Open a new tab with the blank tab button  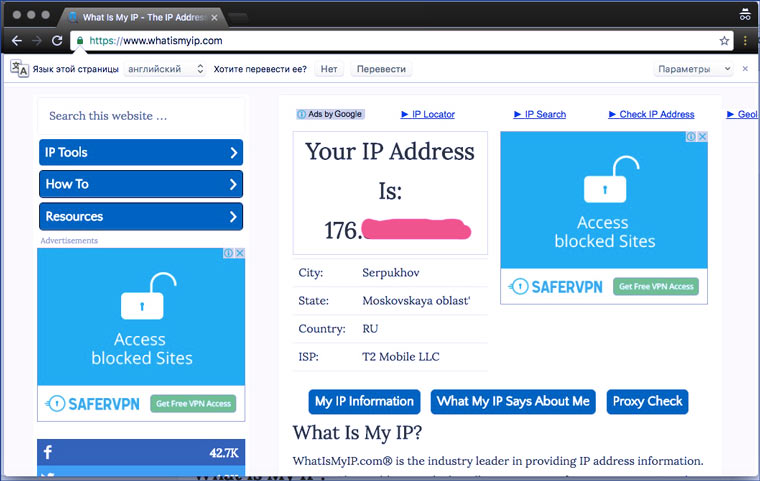pyautogui.click(x=238, y=18)
